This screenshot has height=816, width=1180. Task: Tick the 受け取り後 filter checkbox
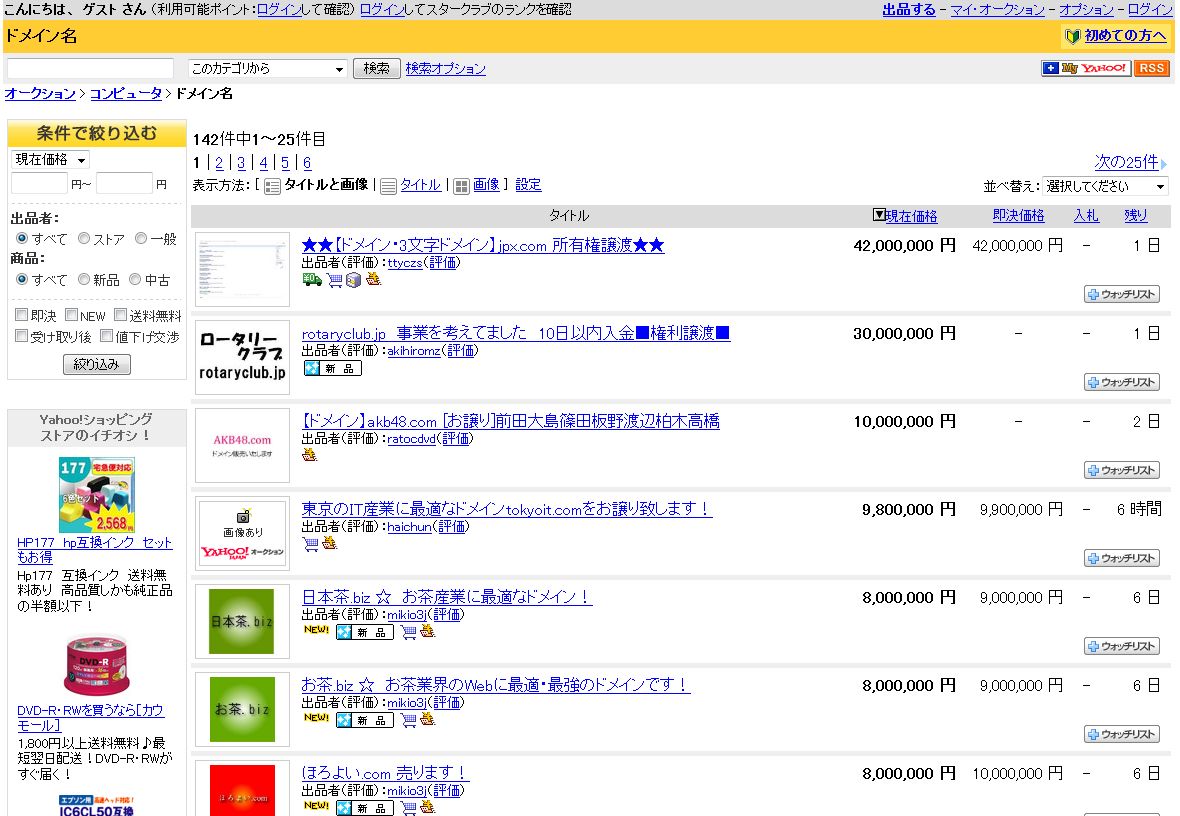pyautogui.click(x=22, y=336)
